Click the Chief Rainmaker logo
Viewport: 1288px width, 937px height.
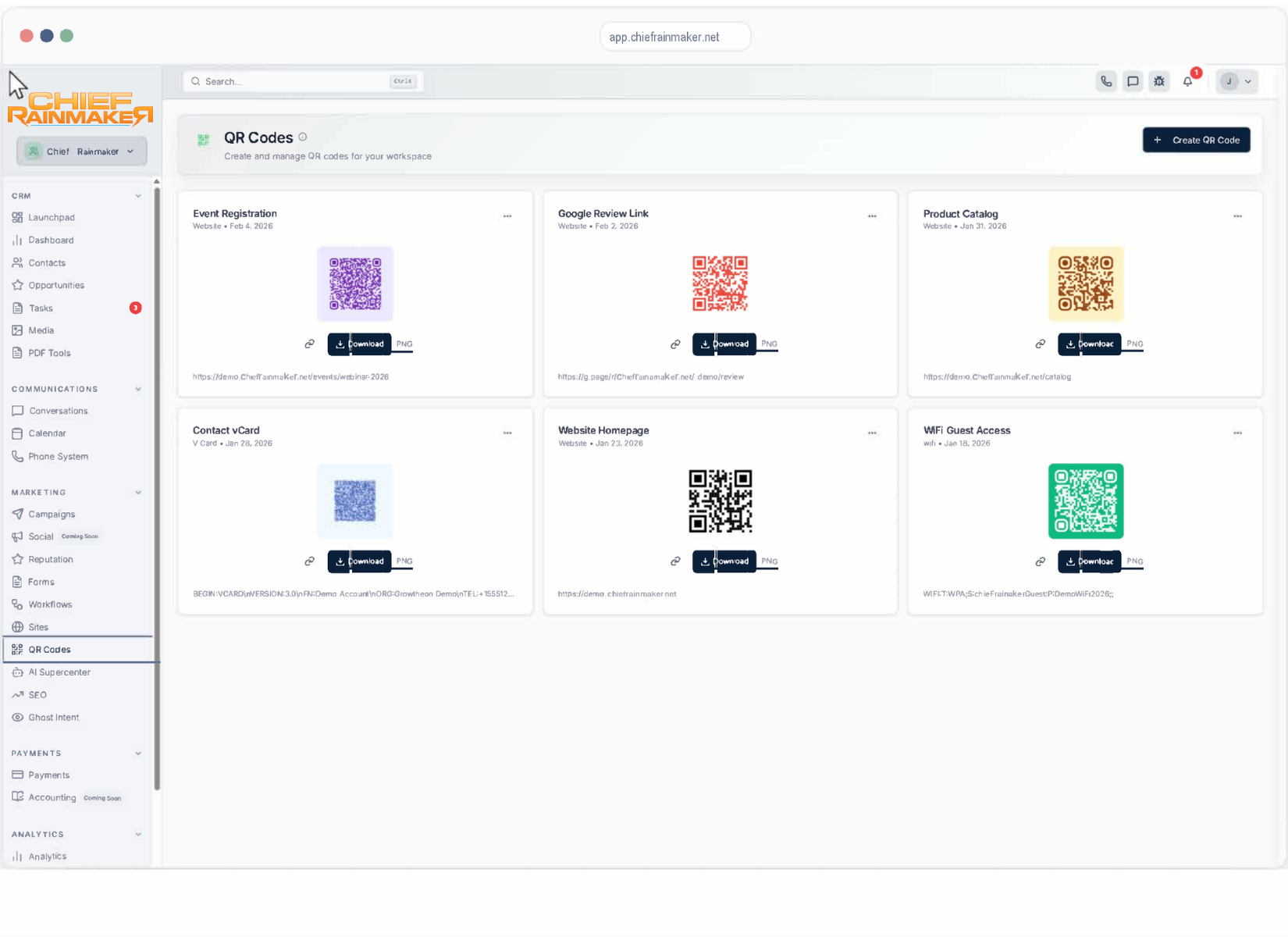click(x=80, y=109)
